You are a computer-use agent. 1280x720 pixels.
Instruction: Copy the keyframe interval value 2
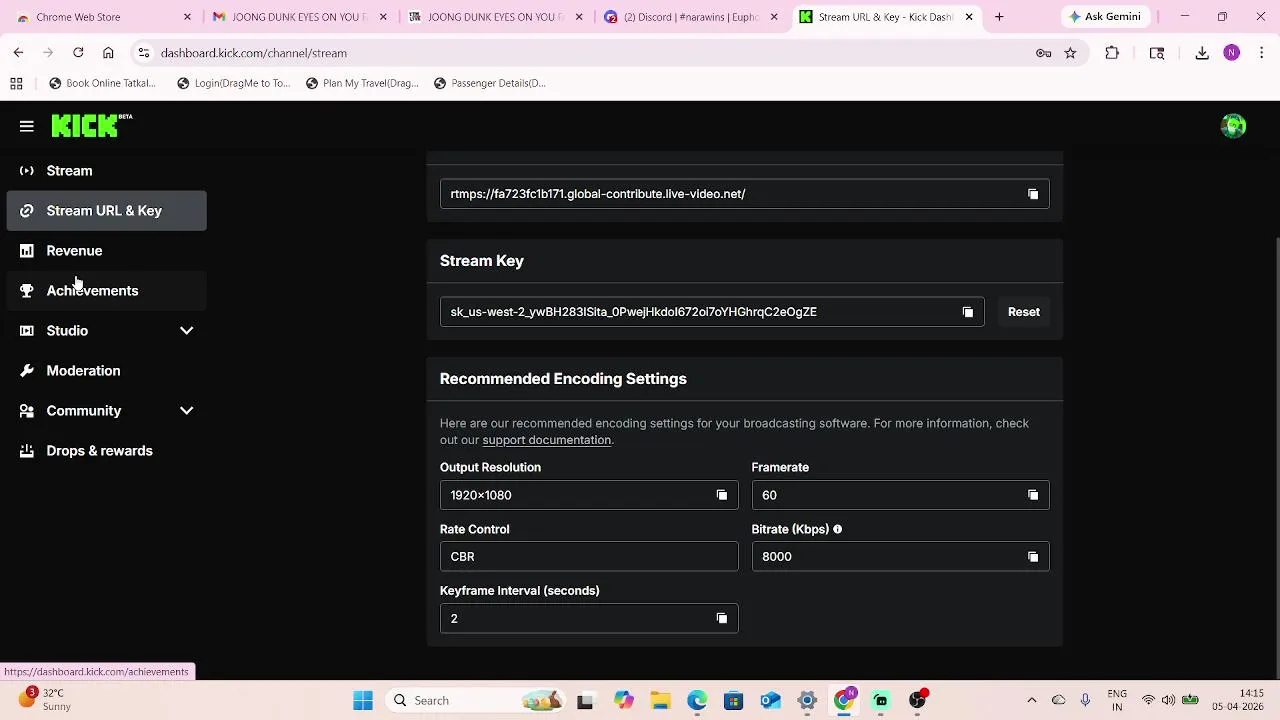(722, 618)
